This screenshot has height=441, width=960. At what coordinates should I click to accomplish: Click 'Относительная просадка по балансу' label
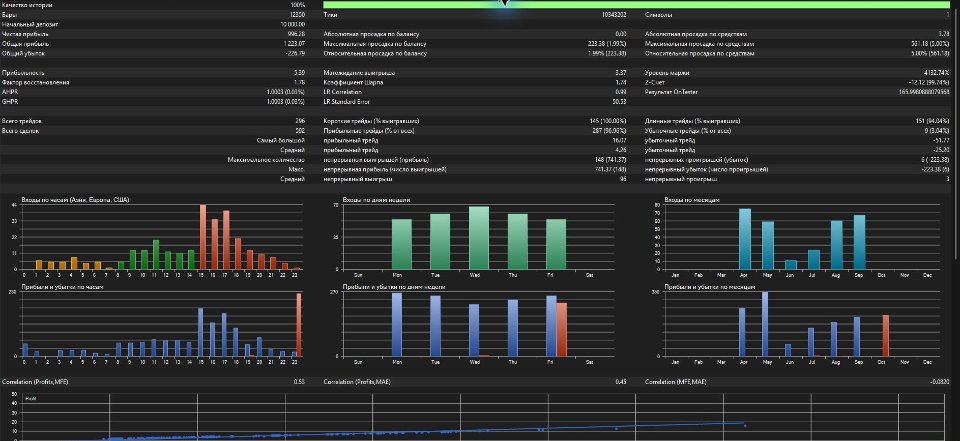click(375, 54)
